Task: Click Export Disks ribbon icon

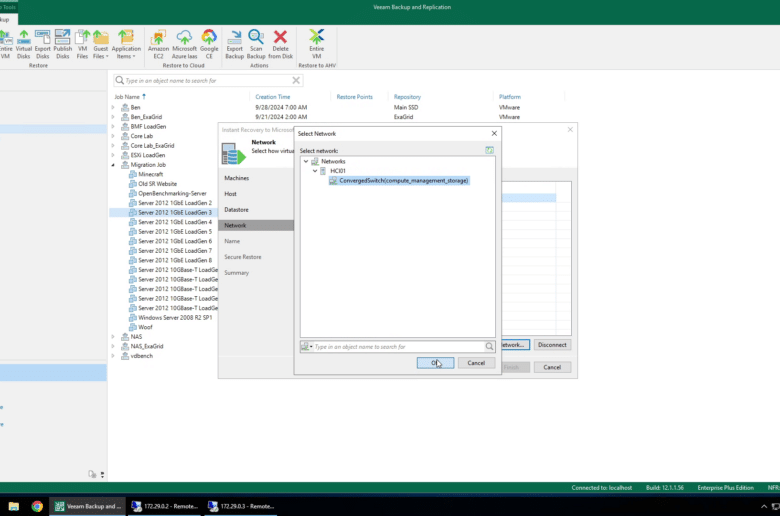Action: click(42, 44)
